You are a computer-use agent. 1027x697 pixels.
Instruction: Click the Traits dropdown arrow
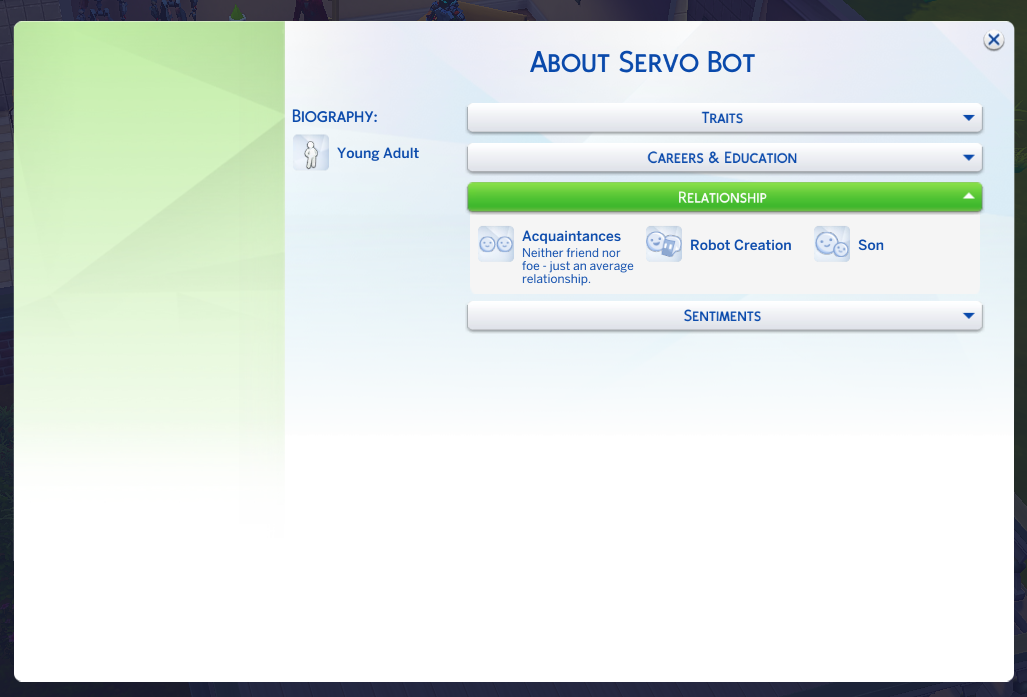coord(967,118)
